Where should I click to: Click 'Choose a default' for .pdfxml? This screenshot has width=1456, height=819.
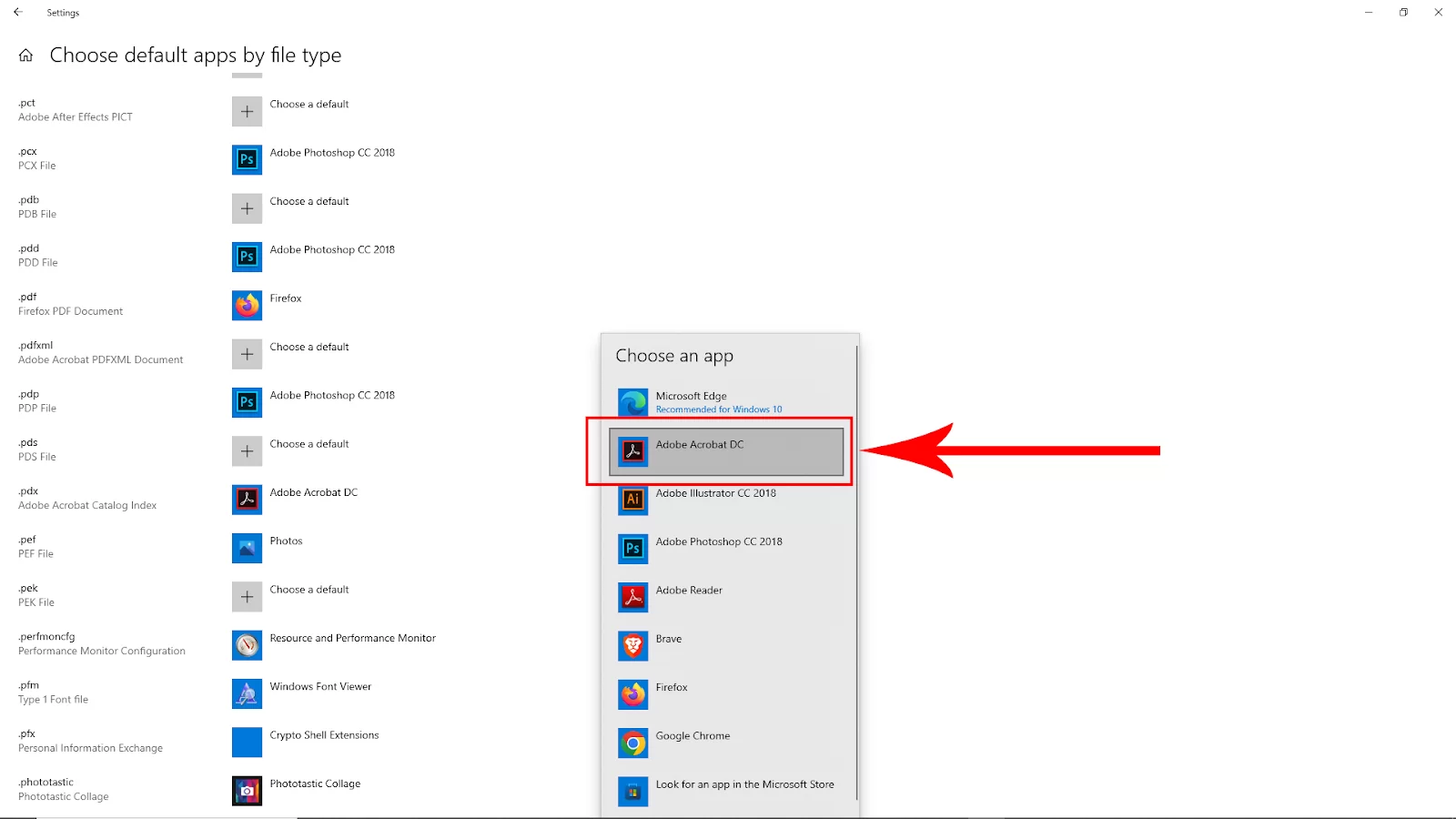309,348
